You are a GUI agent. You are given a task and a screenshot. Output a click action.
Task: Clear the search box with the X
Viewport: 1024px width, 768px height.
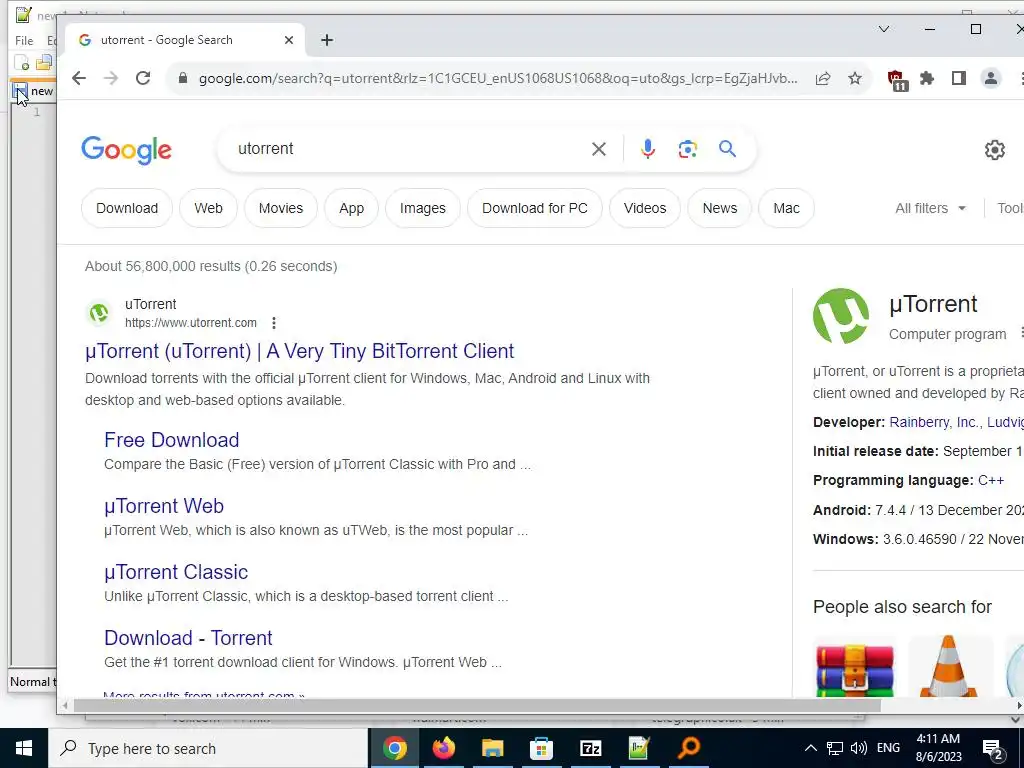(x=599, y=149)
